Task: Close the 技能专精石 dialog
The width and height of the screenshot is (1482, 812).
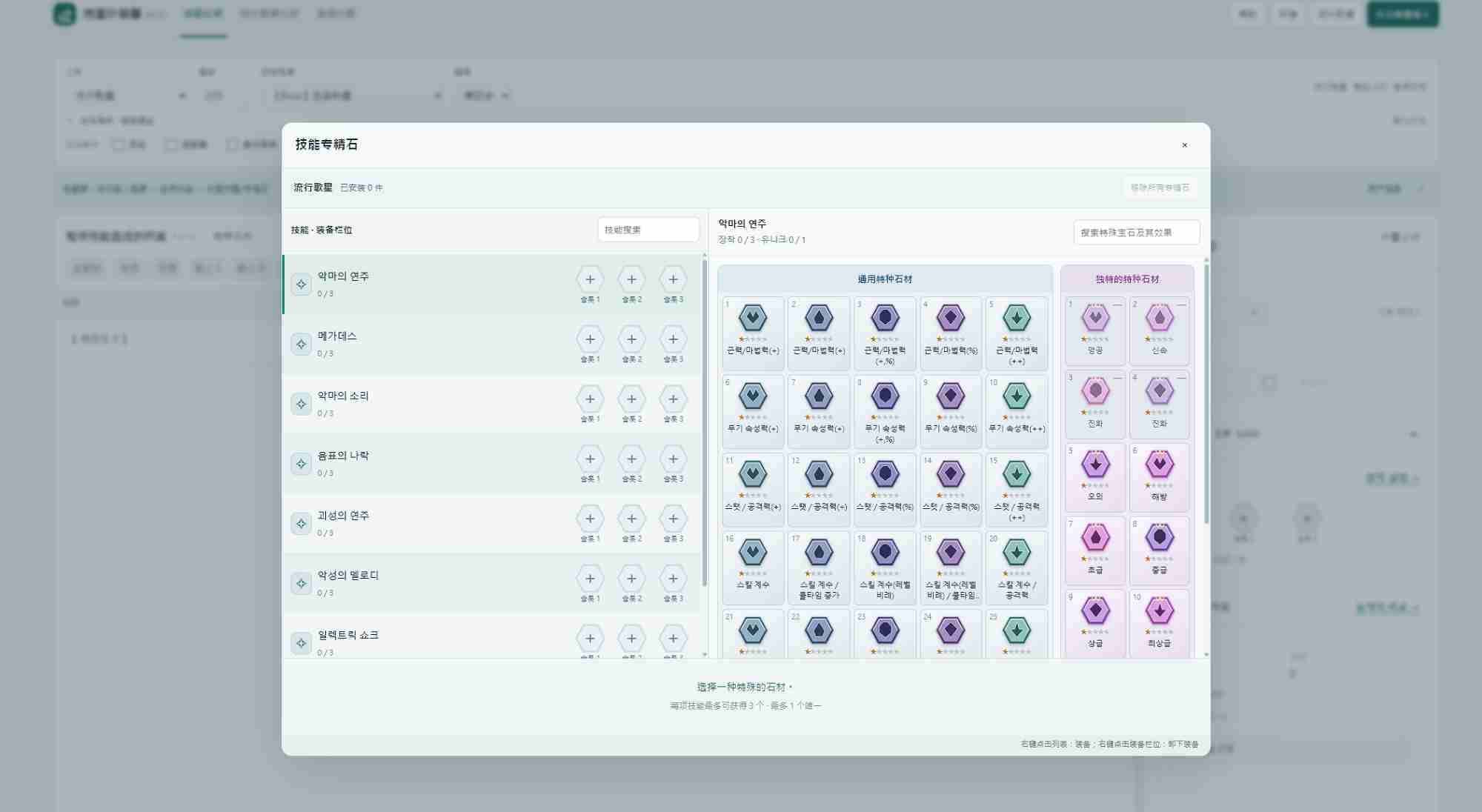Action: pyautogui.click(x=1185, y=145)
